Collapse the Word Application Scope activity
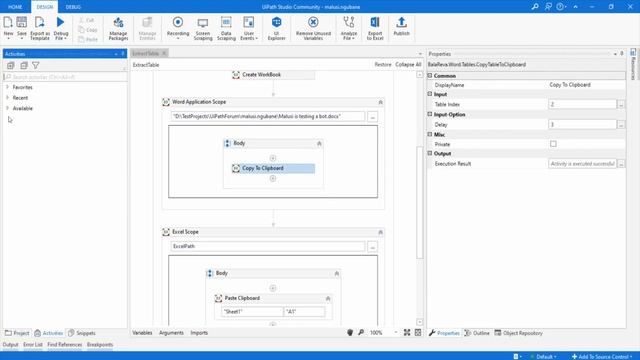Viewport: 640px width, 360px height. click(380, 102)
